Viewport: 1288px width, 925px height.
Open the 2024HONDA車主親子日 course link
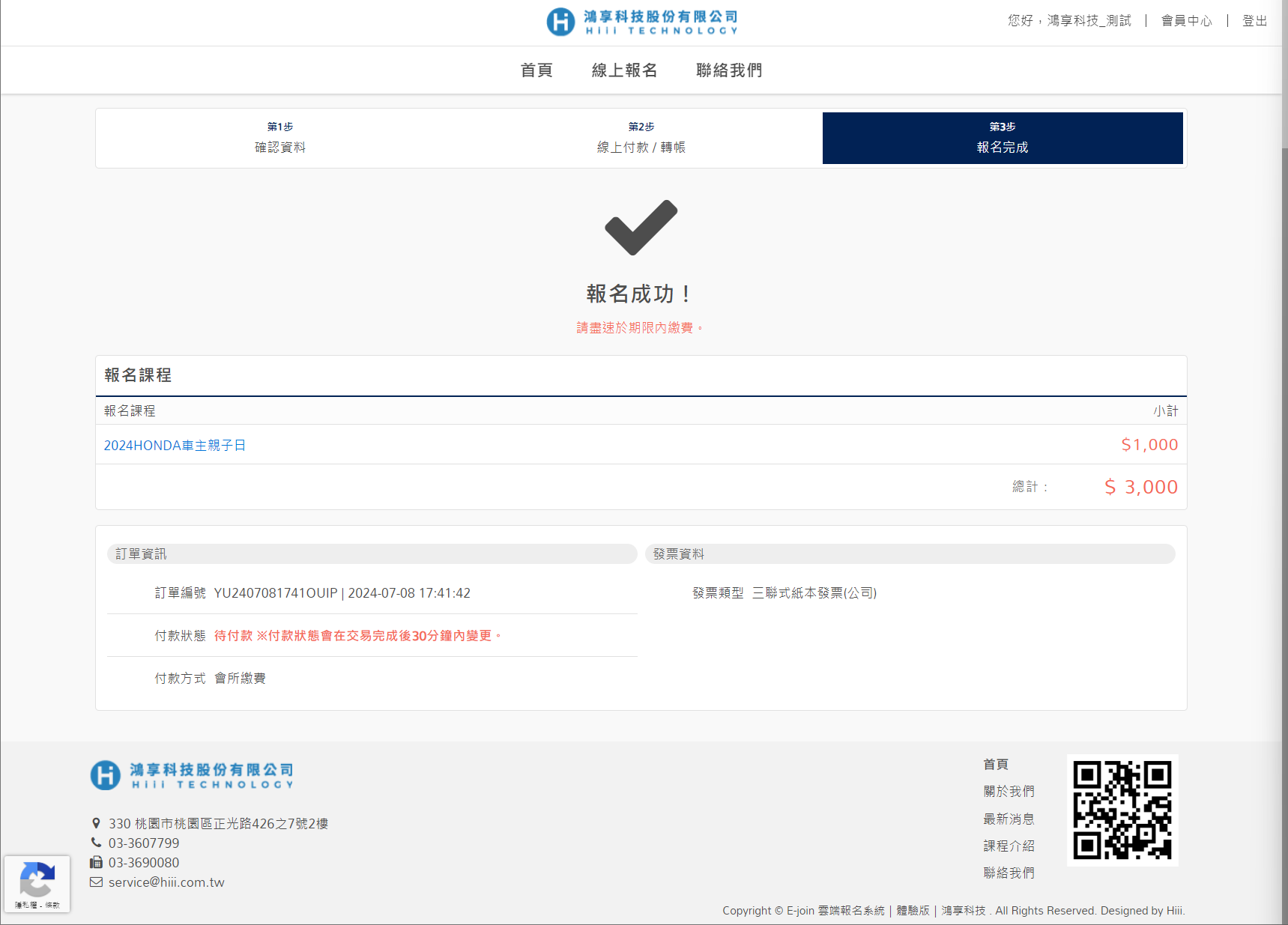(x=175, y=446)
